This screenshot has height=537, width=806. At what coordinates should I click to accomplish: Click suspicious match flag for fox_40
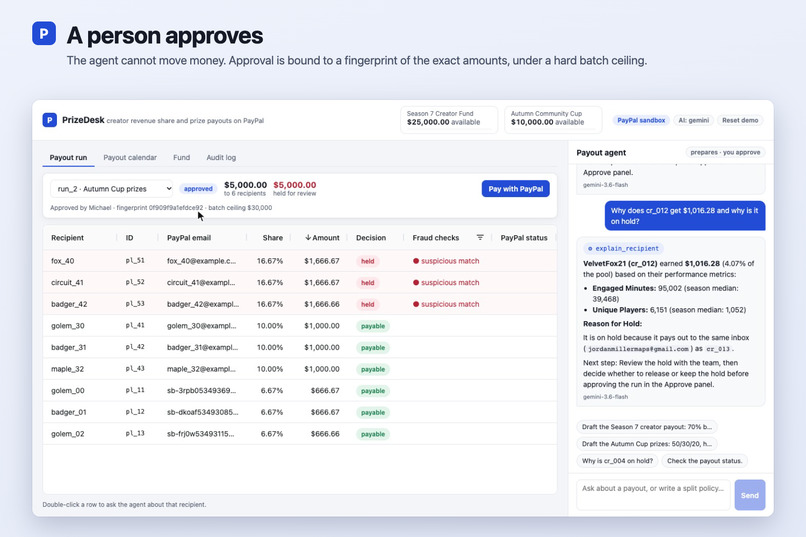click(x=446, y=261)
